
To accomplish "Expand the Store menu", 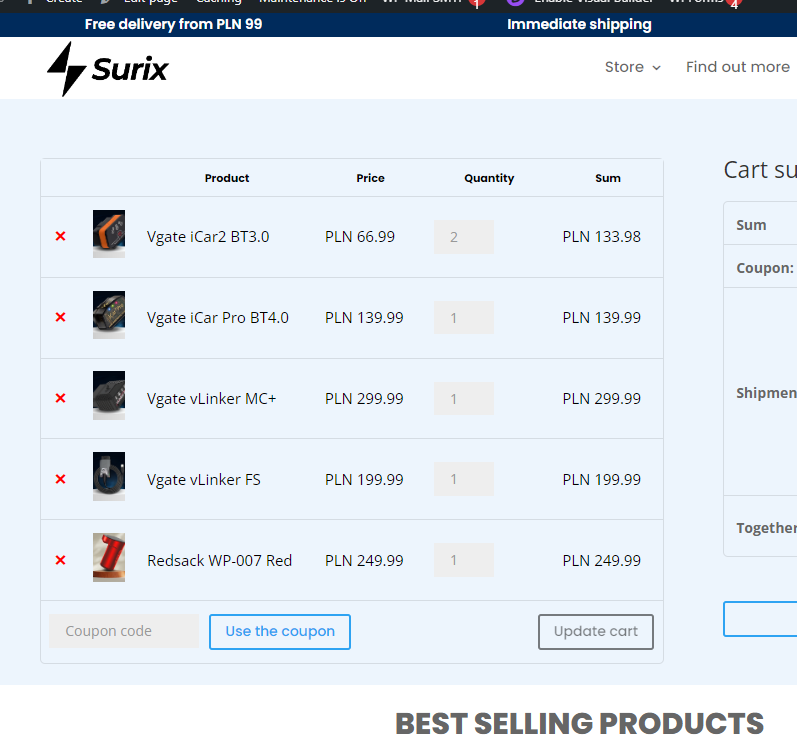I will pyautogui.click(x=633, y=67).
